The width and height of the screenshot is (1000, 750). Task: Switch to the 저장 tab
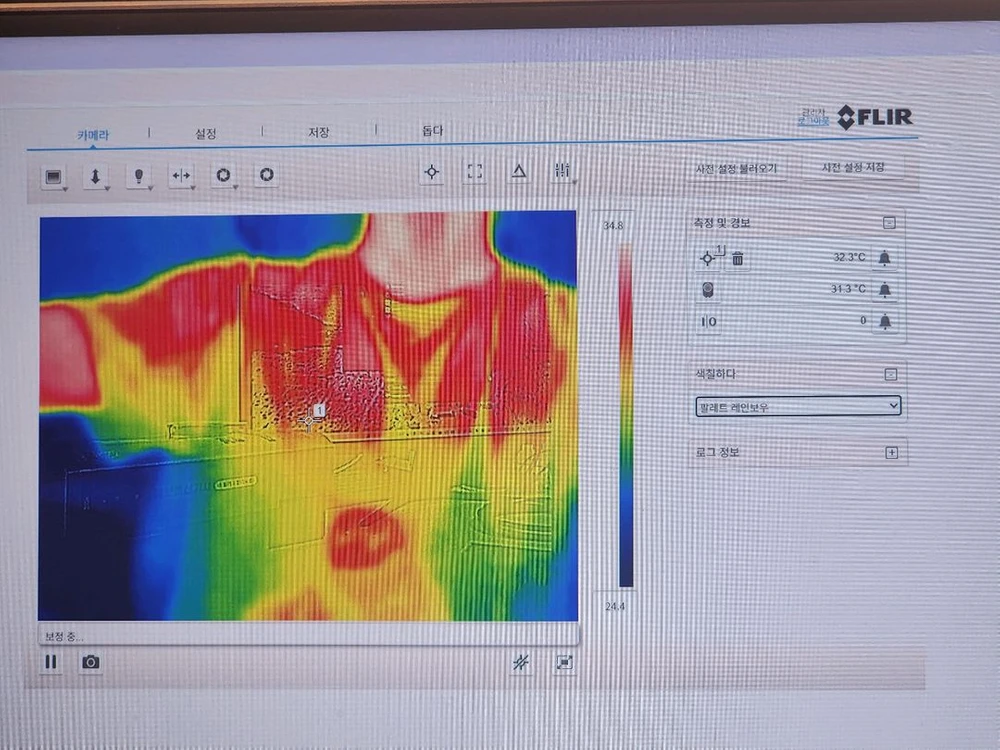pos(318,132)
